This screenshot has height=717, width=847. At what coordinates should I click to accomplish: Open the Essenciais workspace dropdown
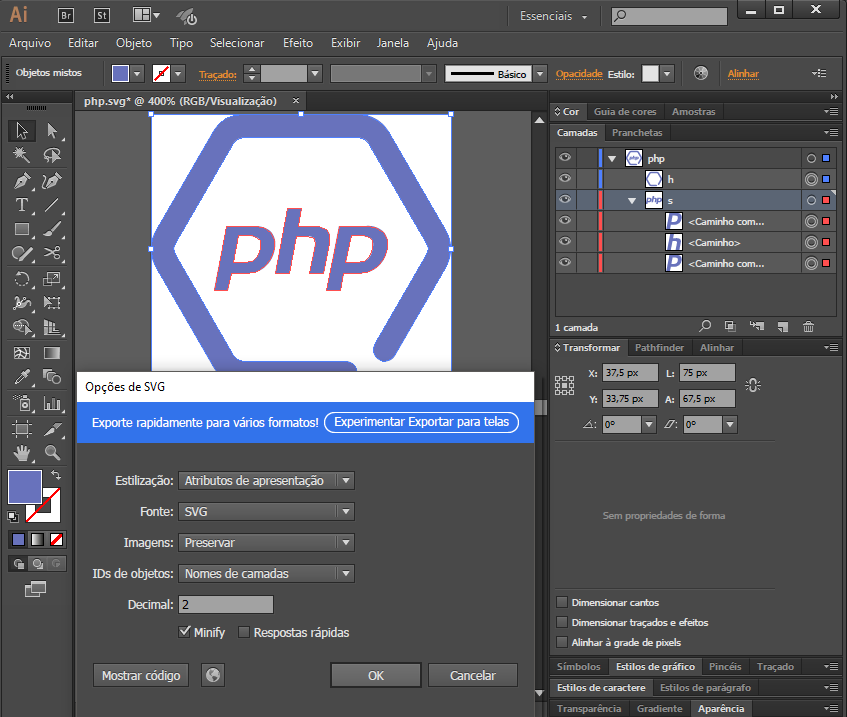(x=554, y=16)
